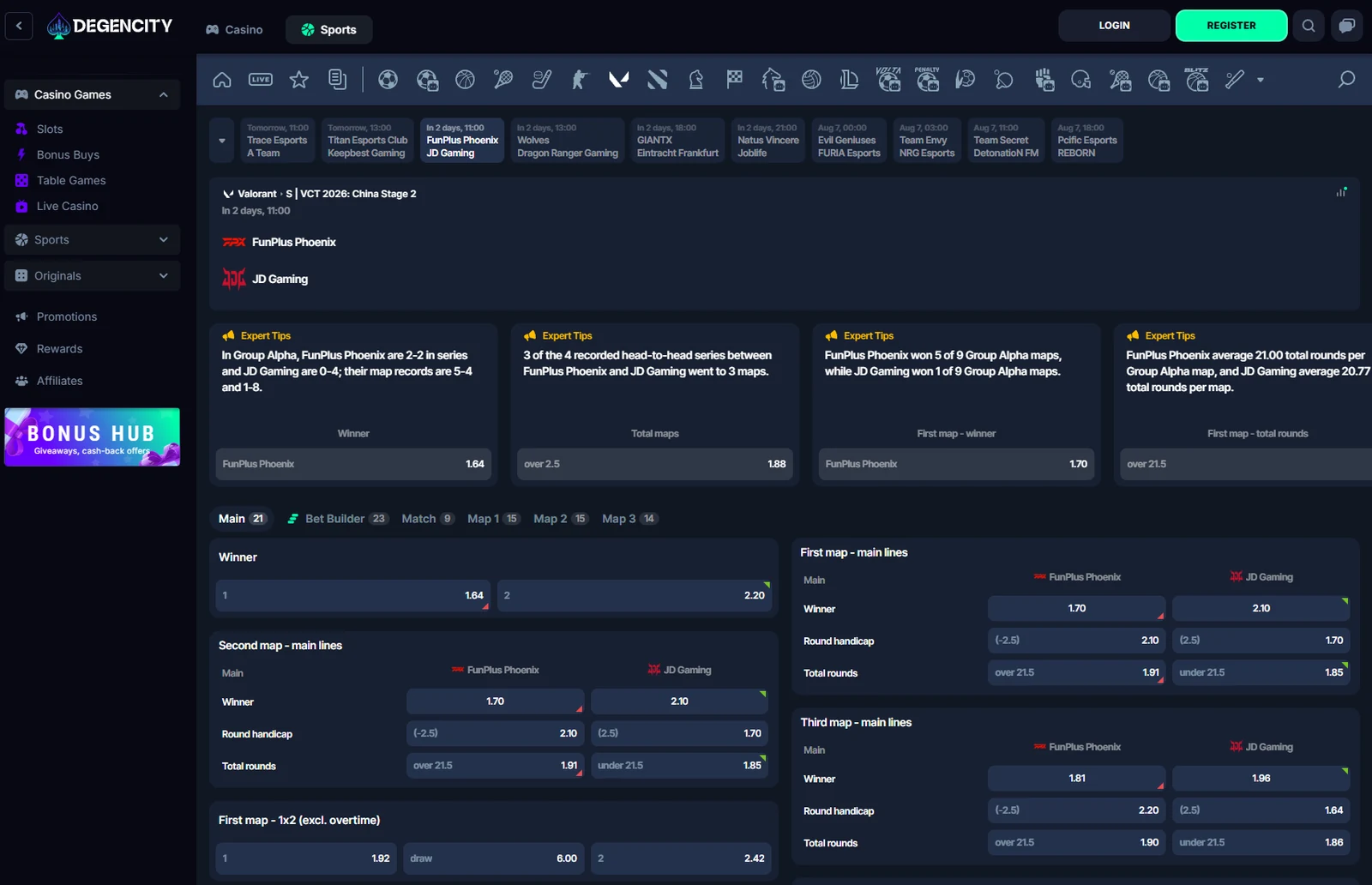Select Soccer sport icon
Screen dimensions: 1372x885
[x=388, y=80]
